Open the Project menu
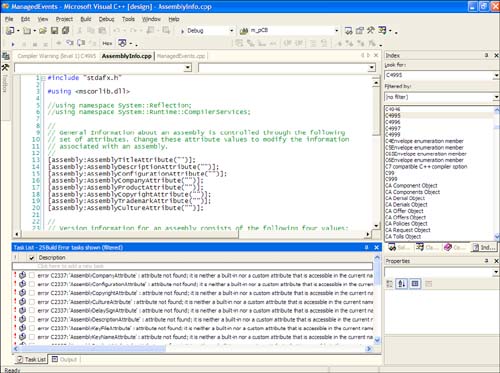This screenshot has height=373, width=500. [x=64, y=19]
